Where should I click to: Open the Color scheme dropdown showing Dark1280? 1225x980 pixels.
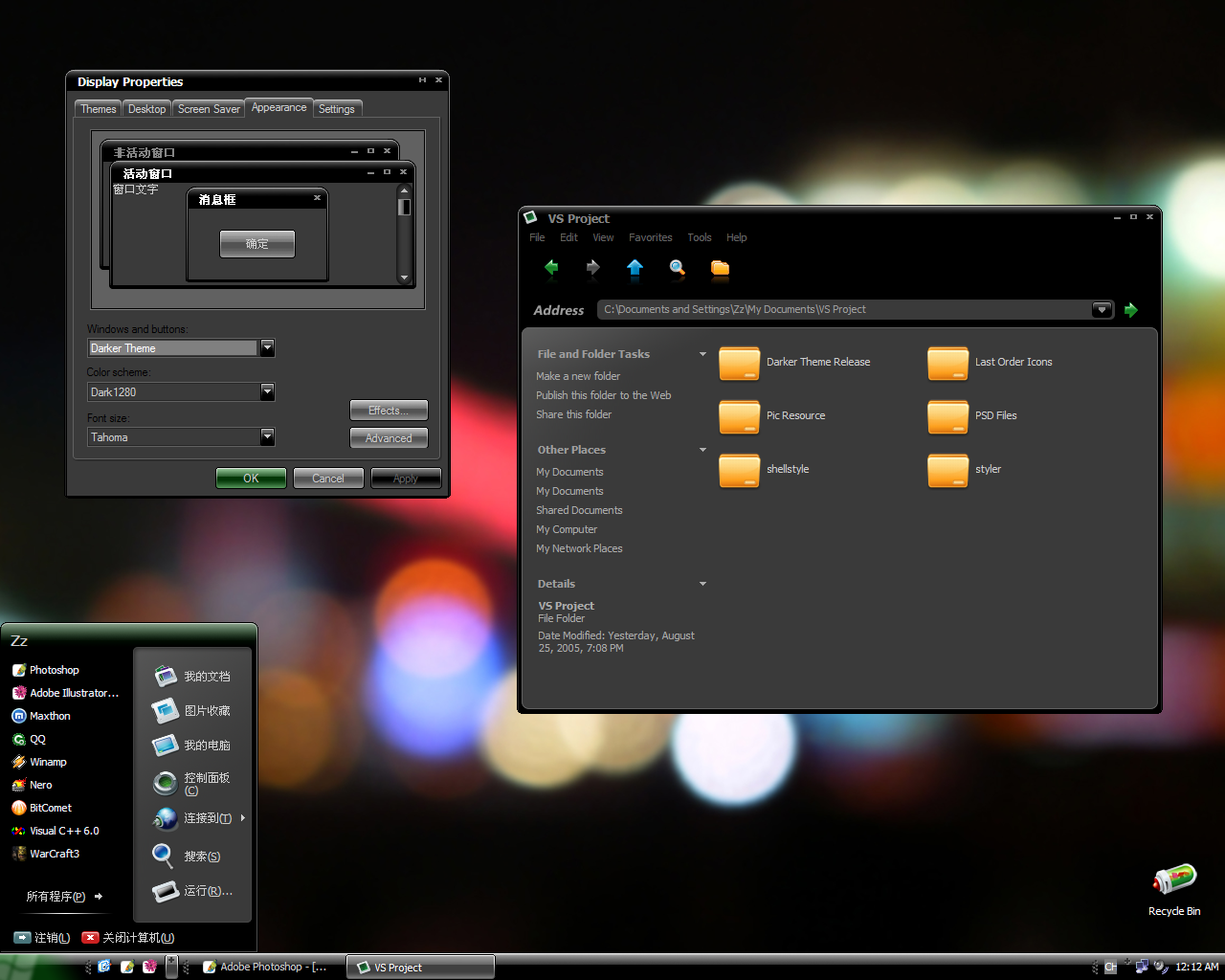(x=266, y=391)
